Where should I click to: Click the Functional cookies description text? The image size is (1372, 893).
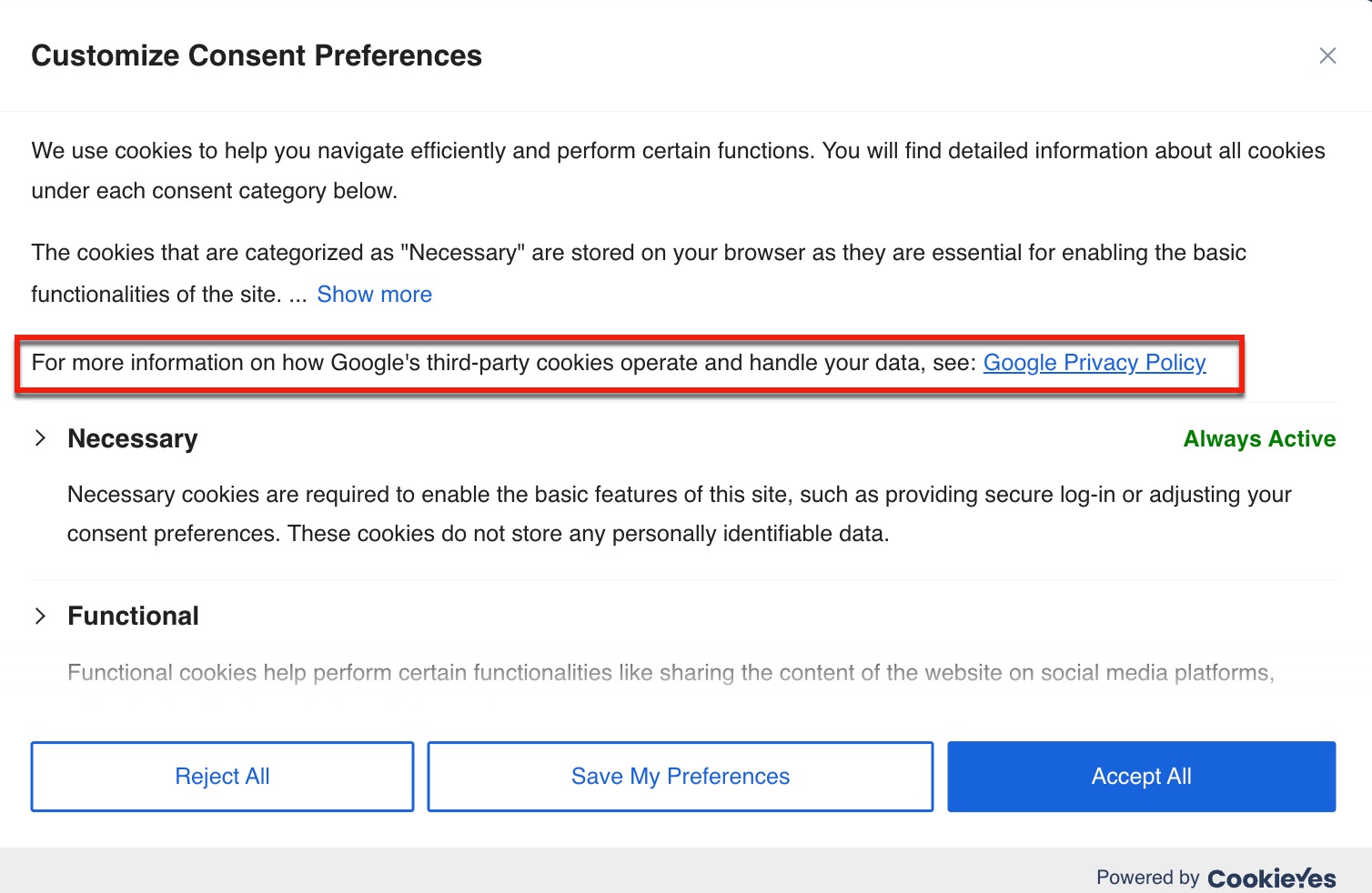tap(670, 673)
